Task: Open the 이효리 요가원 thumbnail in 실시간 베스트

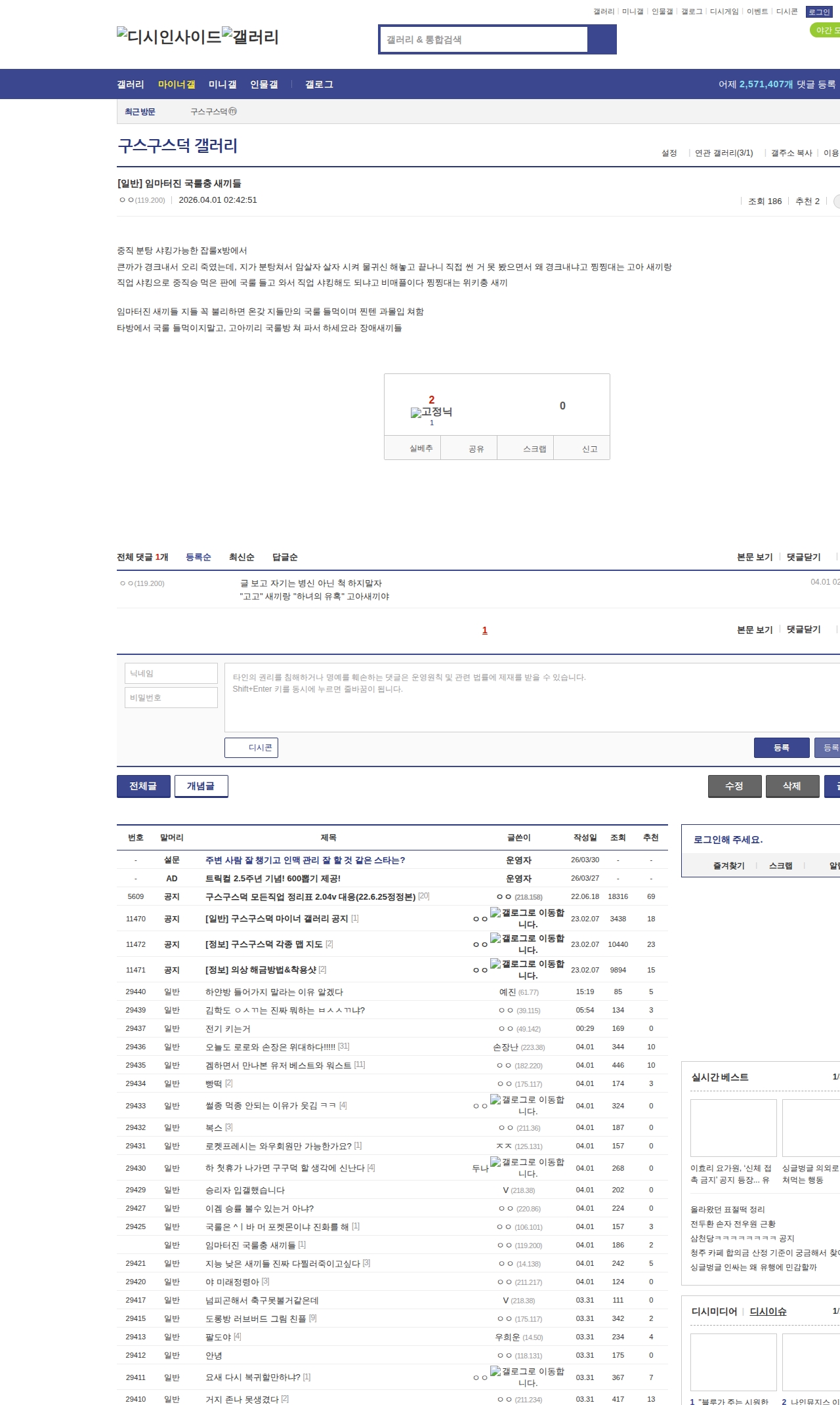Action: click(733, 1127)
